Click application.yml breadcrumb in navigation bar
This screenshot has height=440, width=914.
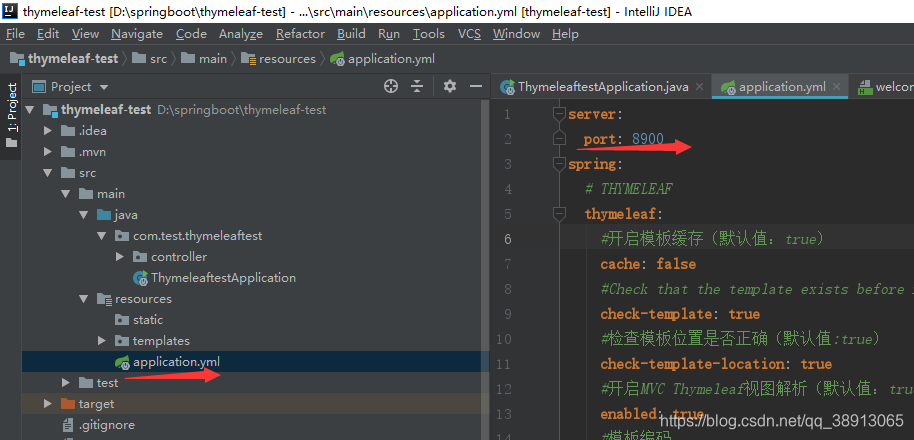tap(382, 59)
